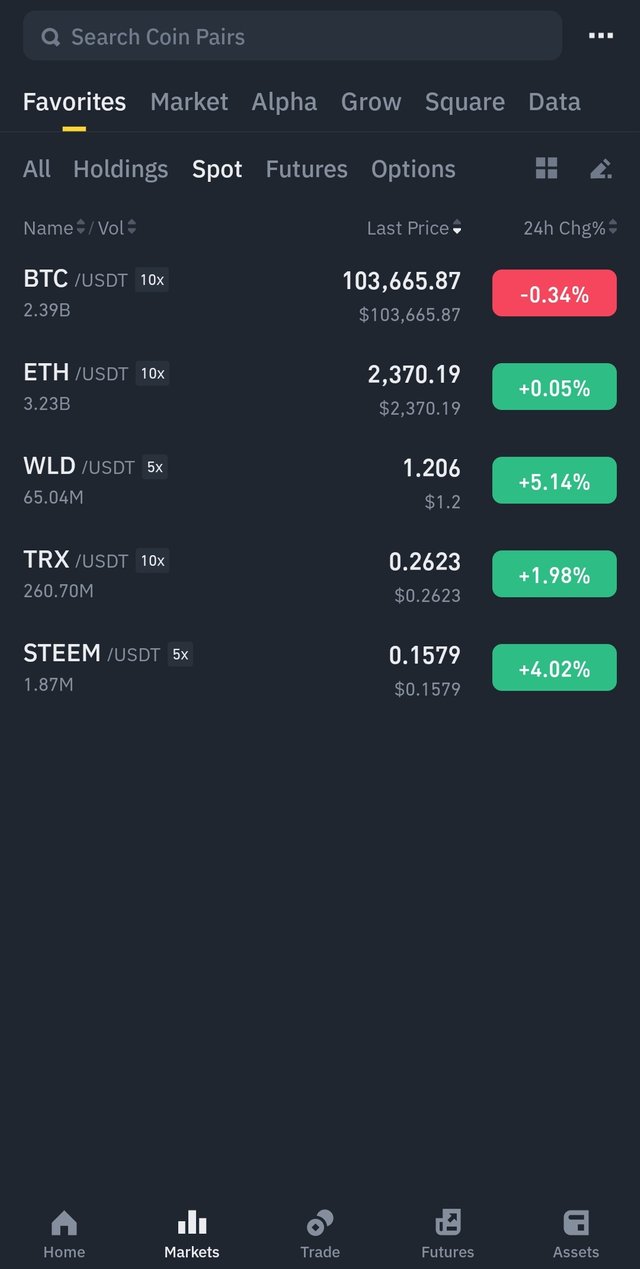Switch to the Market tab
The image size is (640, 1269).
tap(189, 102)
